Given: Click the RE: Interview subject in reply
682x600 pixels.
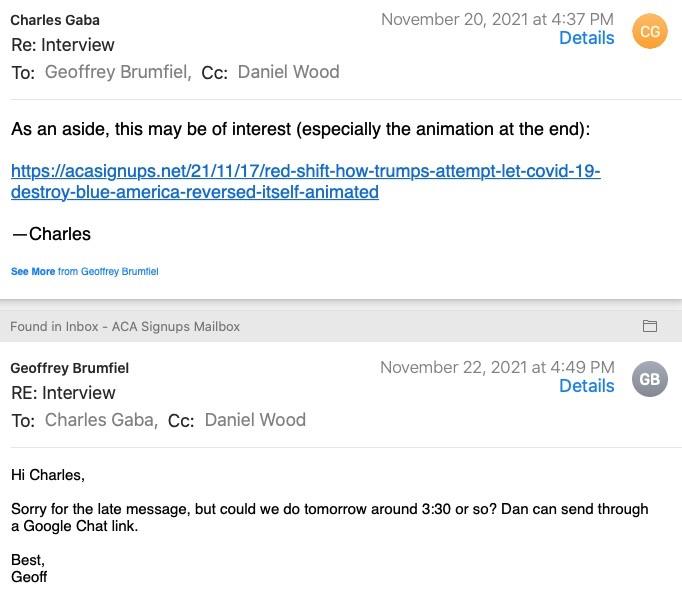Looking at the screenshot, I should coord(63,393).
